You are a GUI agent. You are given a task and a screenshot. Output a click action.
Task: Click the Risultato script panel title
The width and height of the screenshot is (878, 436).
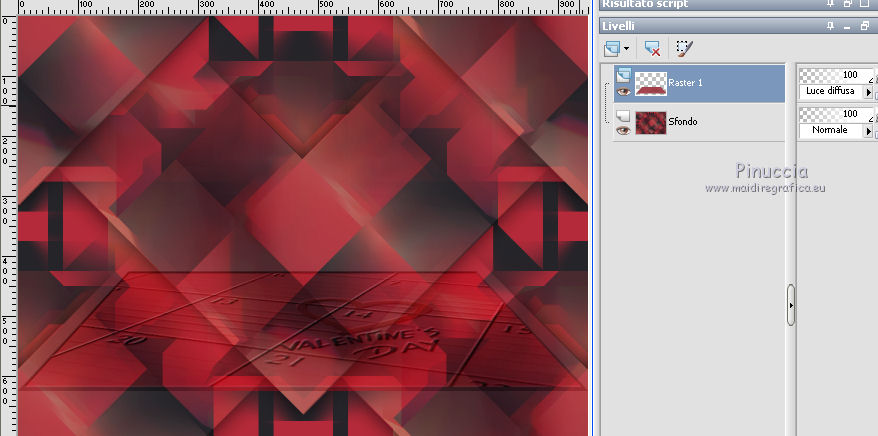645,4
